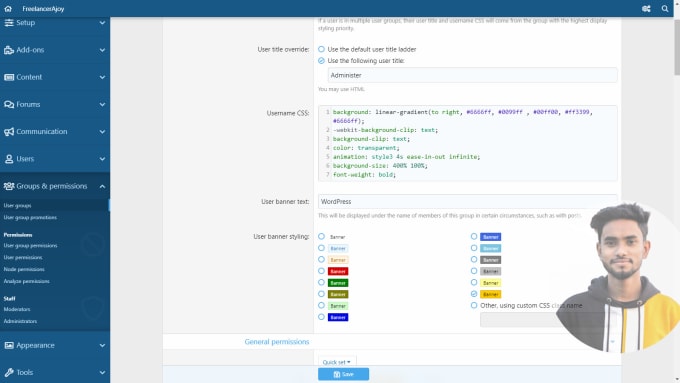Open Administrators staff page
This screenshot has width=680, height=383.
pos(20,321)
